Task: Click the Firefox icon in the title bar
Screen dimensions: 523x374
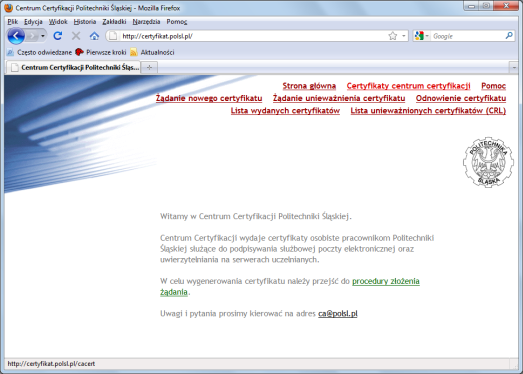Action: 9,8
